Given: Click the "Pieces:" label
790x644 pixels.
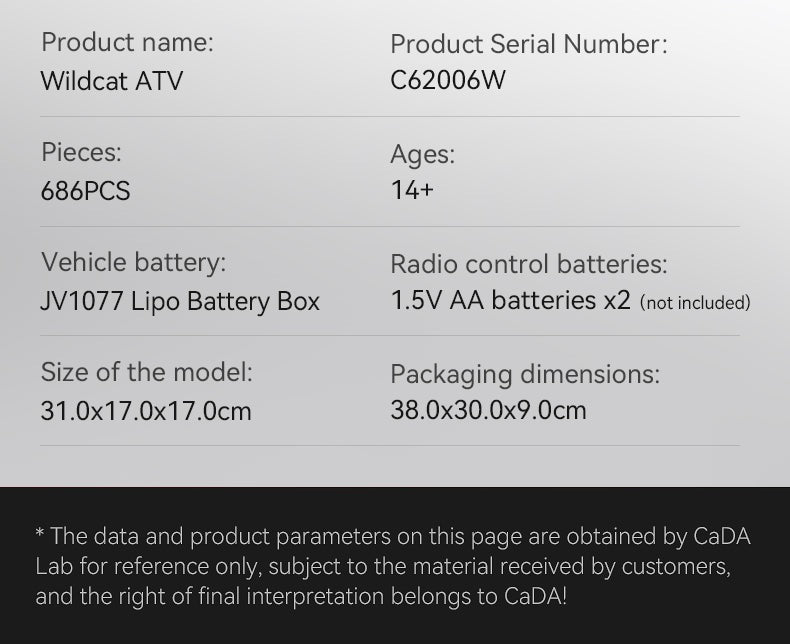Looking at the screenshot, I should tap(81, 153).
